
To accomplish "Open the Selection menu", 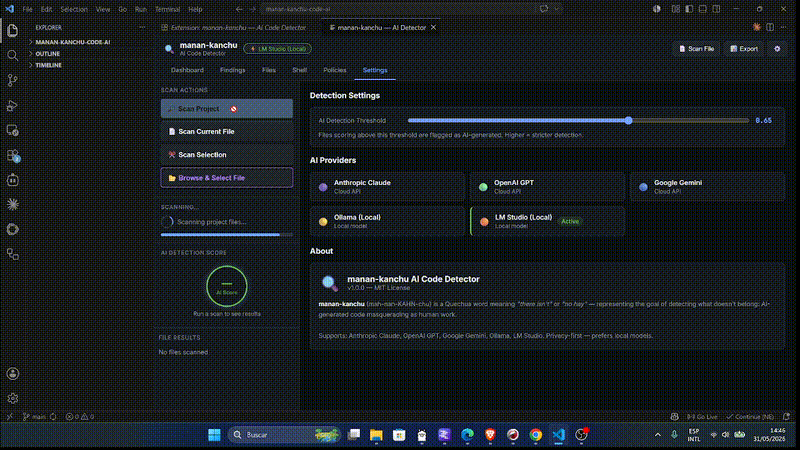I will (74, 9).
